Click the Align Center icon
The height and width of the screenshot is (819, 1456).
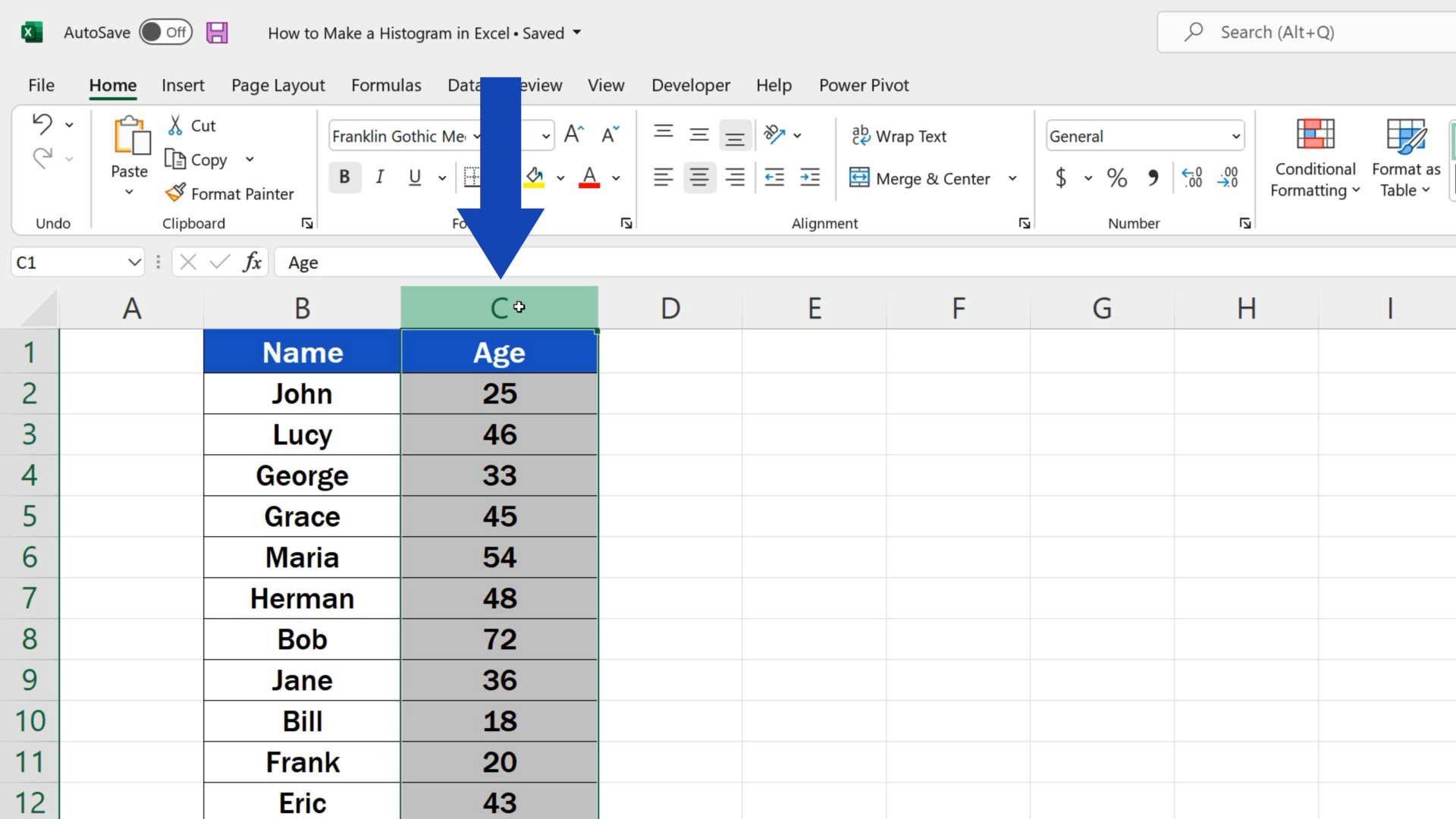[x=699, y=177]
